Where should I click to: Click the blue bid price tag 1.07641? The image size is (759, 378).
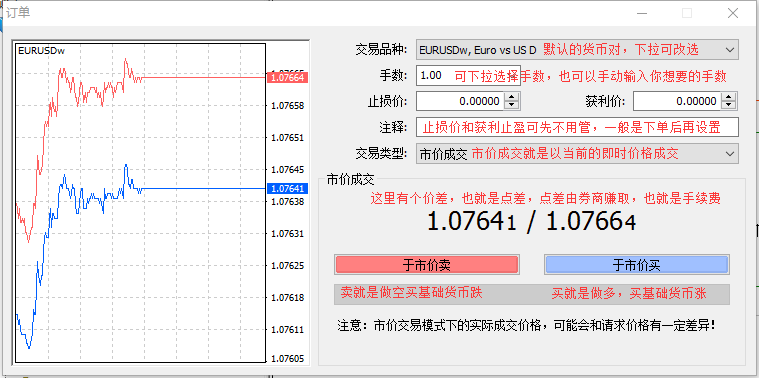coord(288,189)
